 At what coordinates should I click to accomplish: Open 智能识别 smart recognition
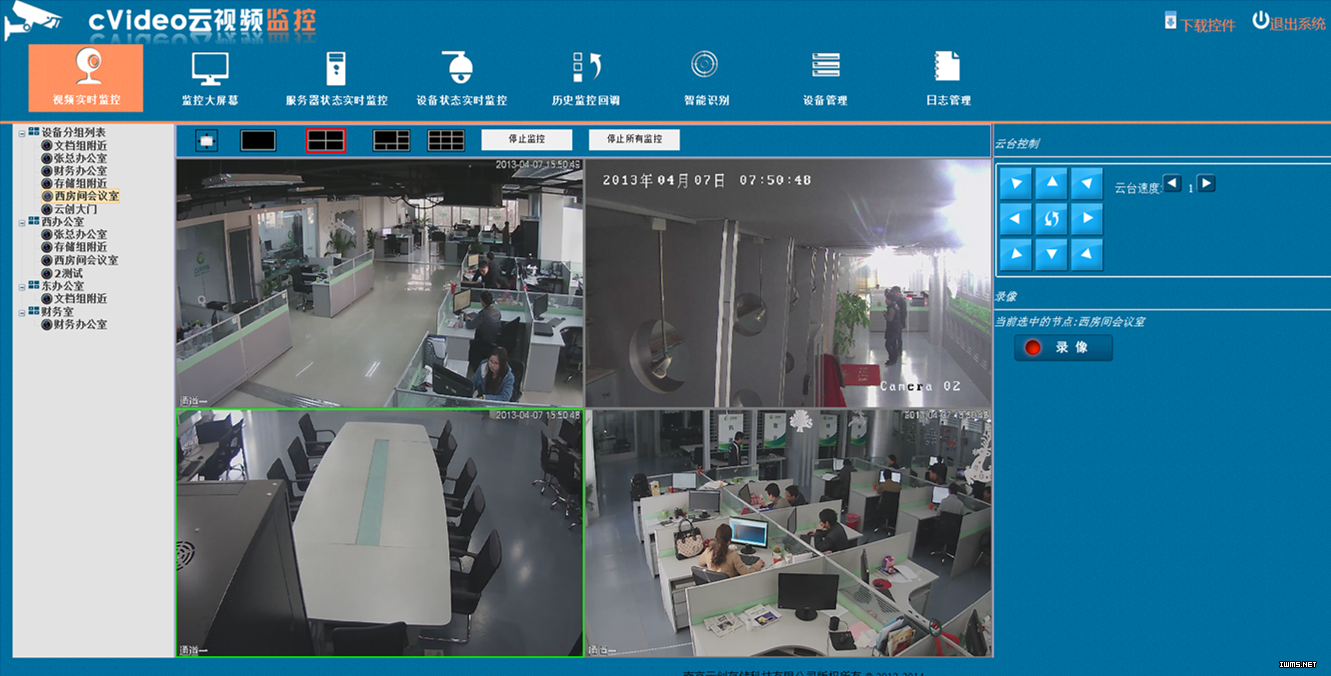click(x=705, y=79)
